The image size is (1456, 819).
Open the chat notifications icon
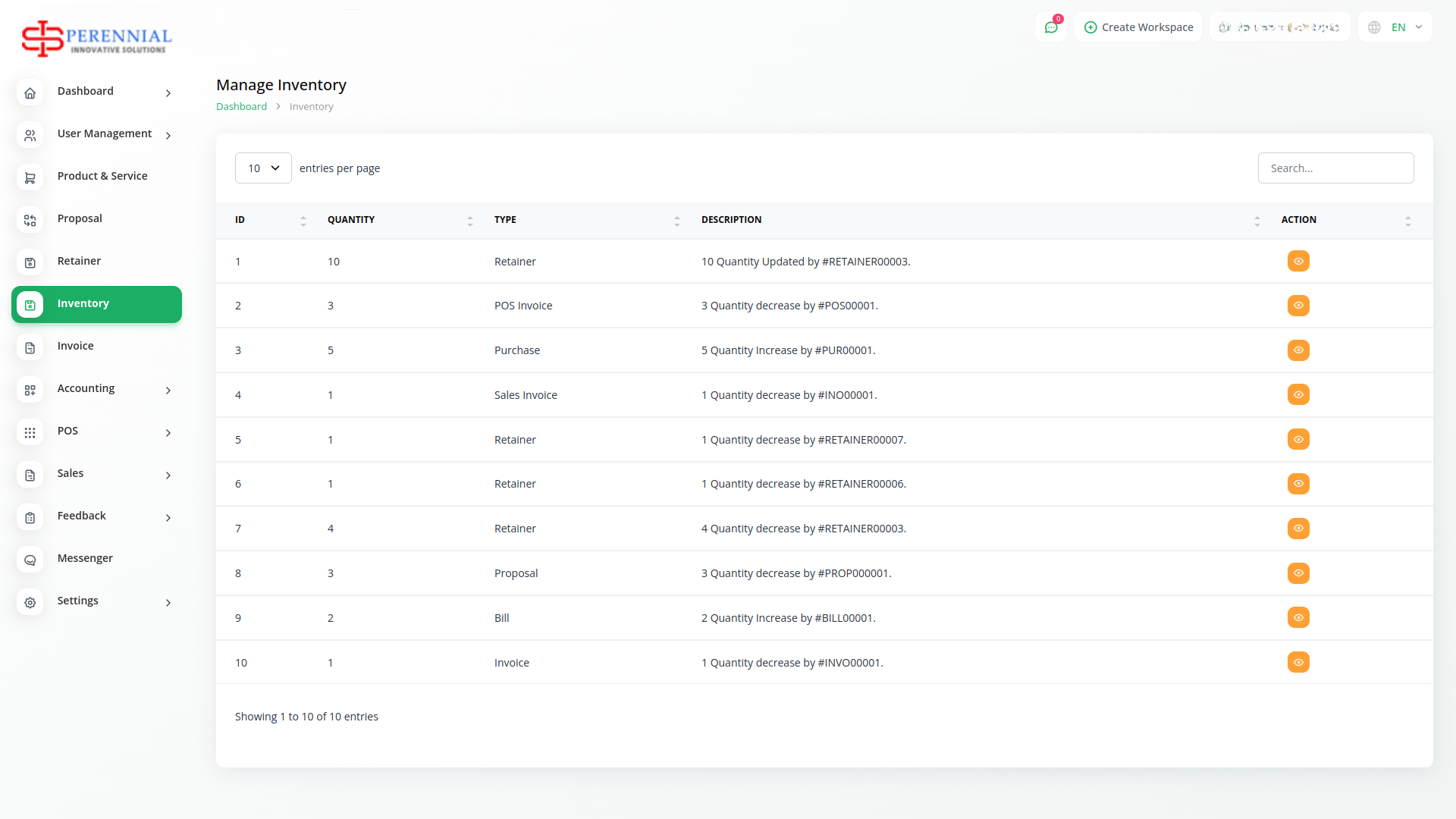pos(1051,27)
